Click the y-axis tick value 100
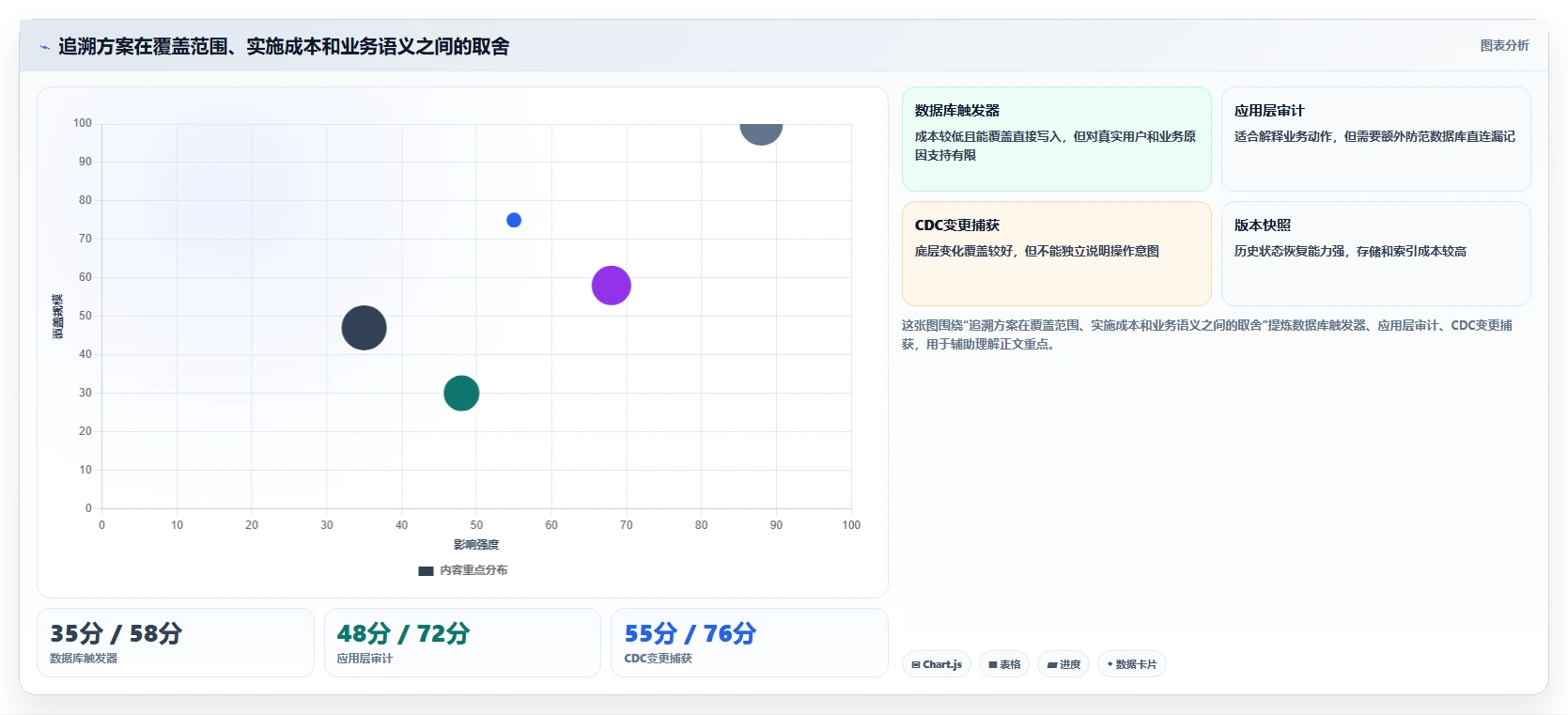 pos(83,123)
